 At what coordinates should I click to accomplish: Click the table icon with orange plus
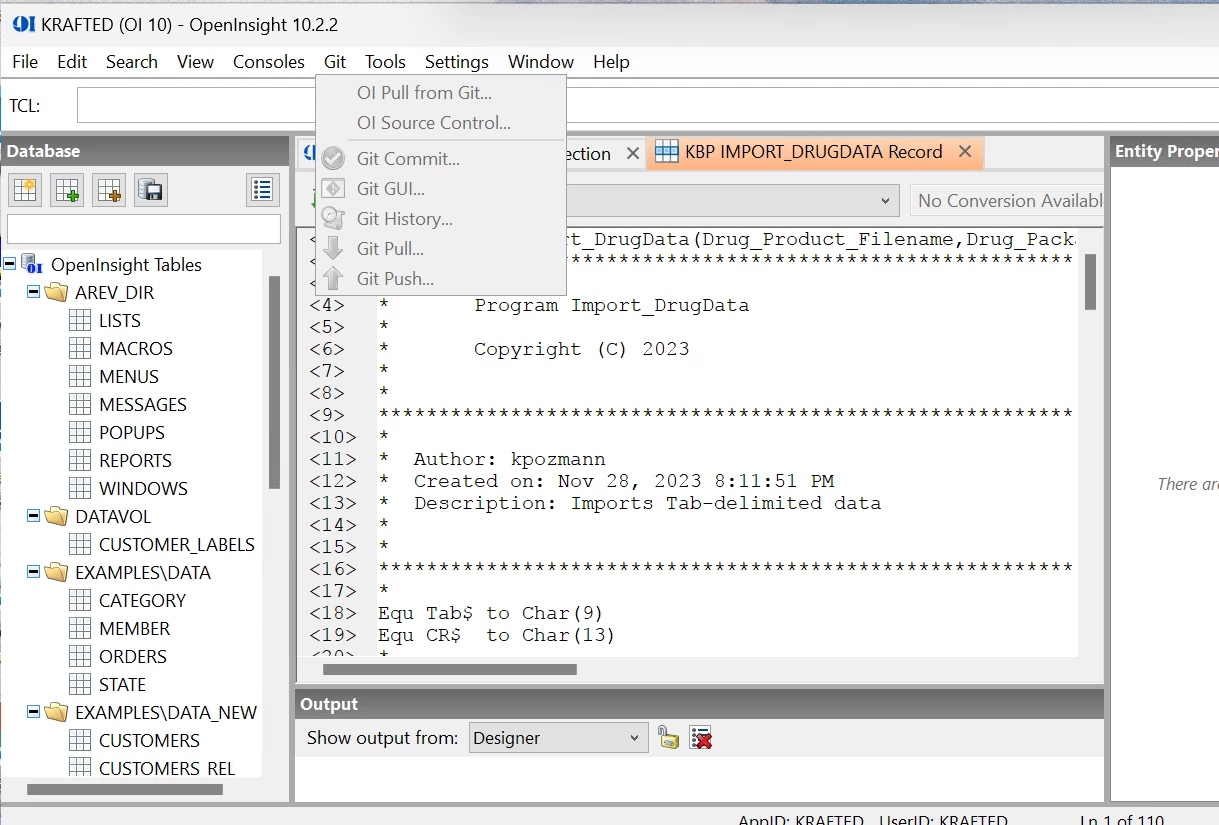pyautogui.click(x=109, y=189)
